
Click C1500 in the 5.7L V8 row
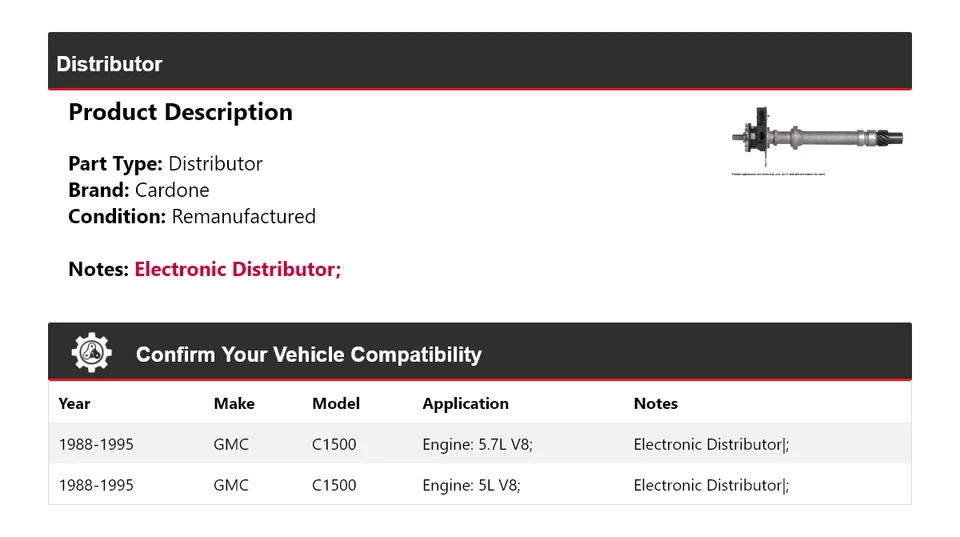tap(334, 444)
